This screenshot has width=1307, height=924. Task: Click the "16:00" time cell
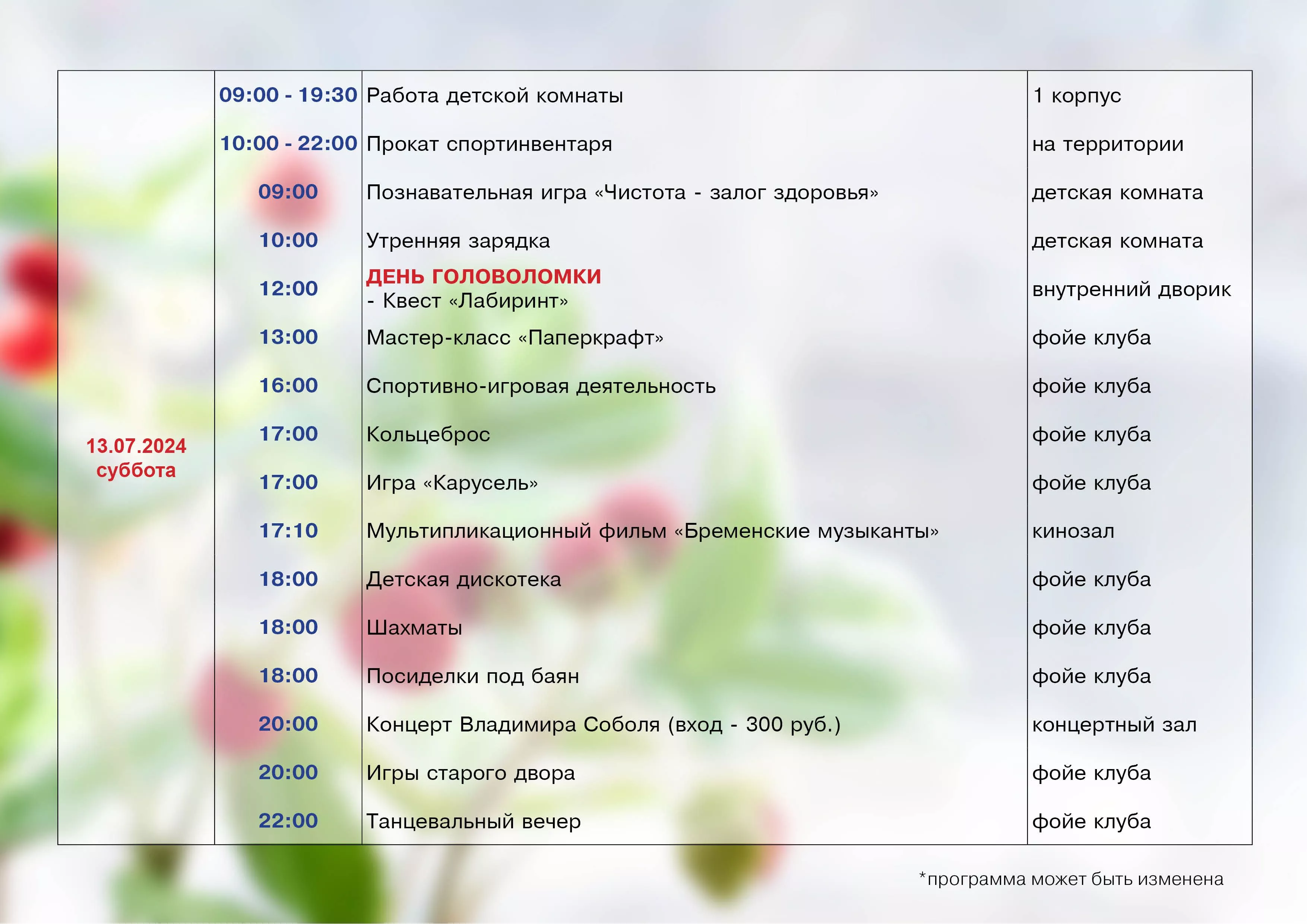(288, 385)
